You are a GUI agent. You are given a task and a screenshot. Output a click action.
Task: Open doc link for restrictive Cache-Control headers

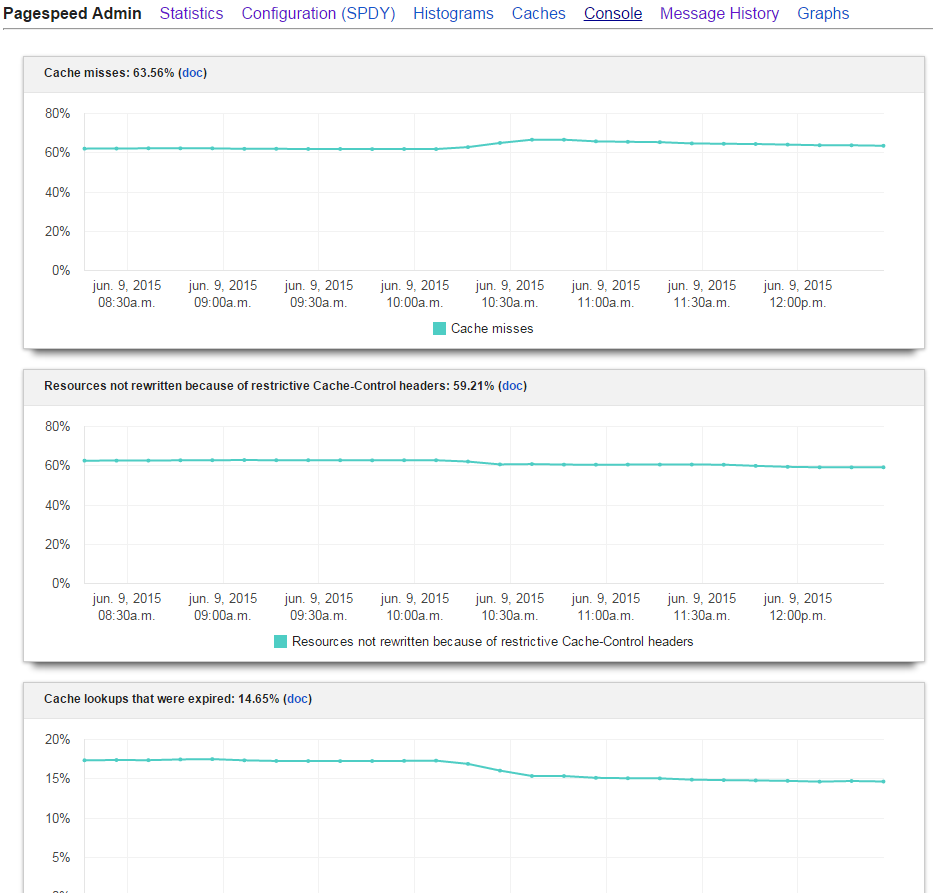512,386
